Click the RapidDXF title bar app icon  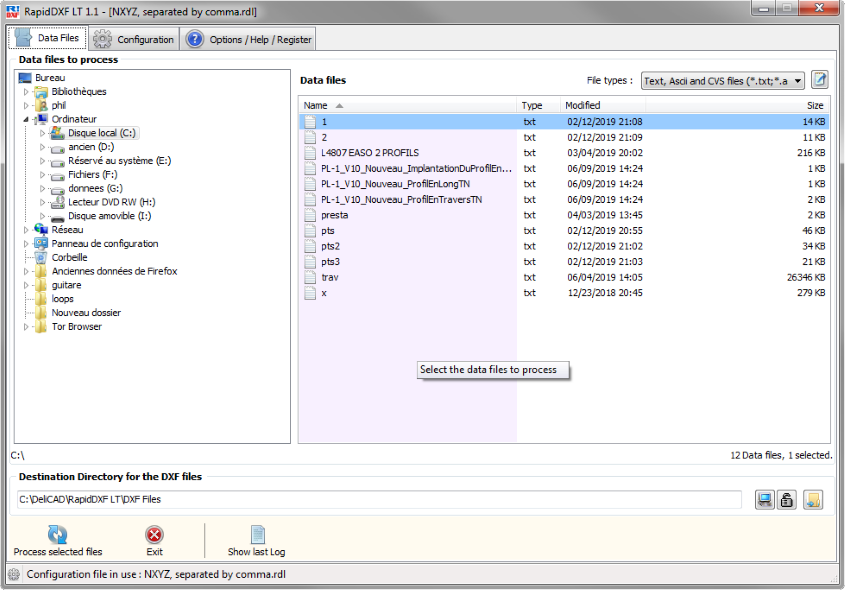(12, 11)
